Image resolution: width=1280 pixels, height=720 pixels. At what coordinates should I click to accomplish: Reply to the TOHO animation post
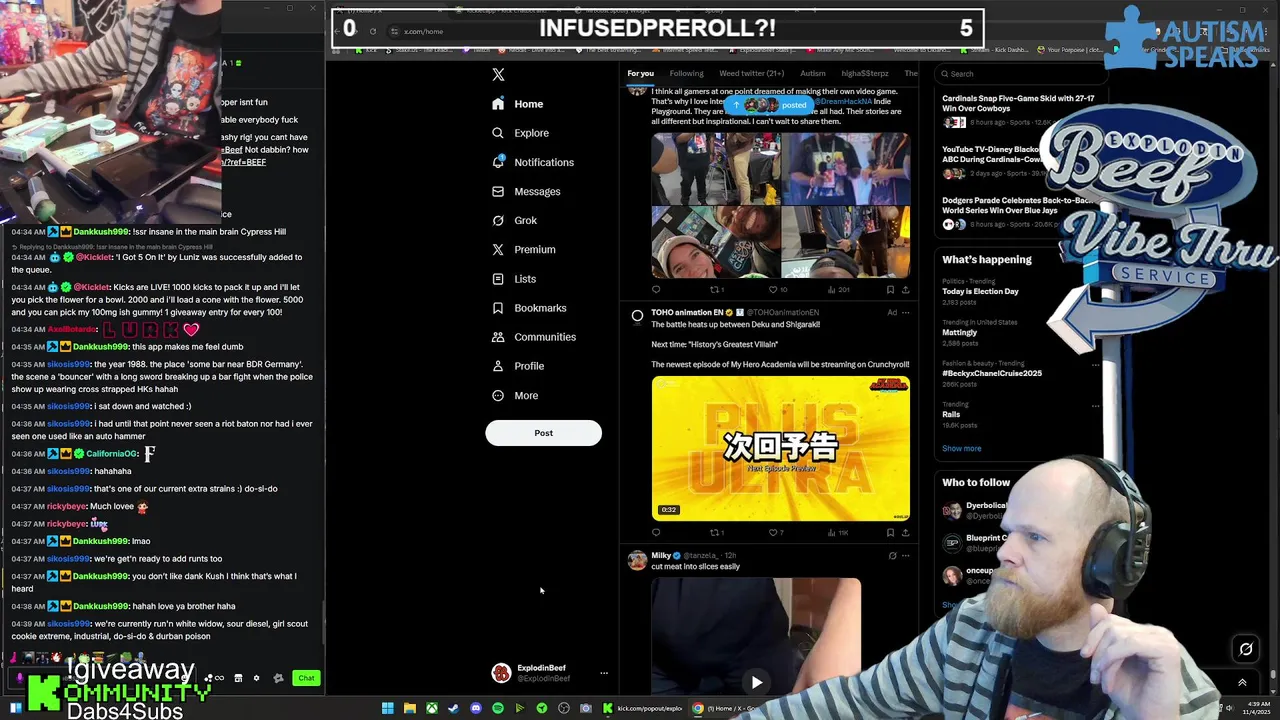[x=656, y=533]
